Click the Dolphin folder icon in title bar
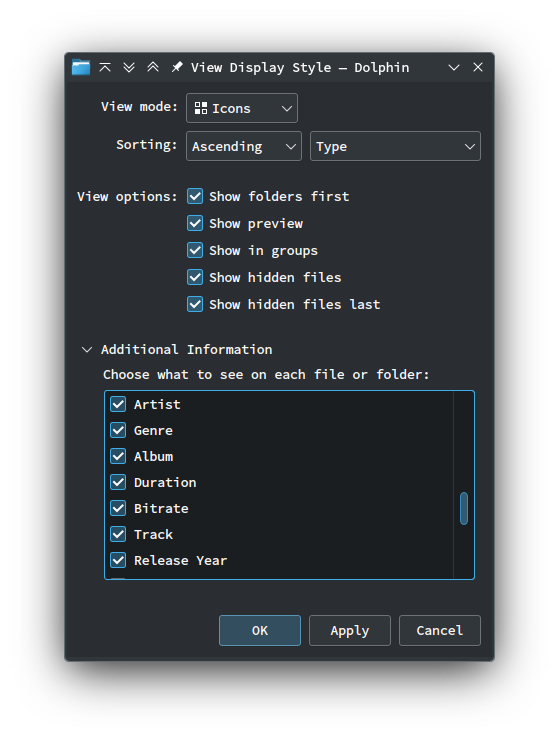This screenshot has height=738, width=559. [81, 67]
